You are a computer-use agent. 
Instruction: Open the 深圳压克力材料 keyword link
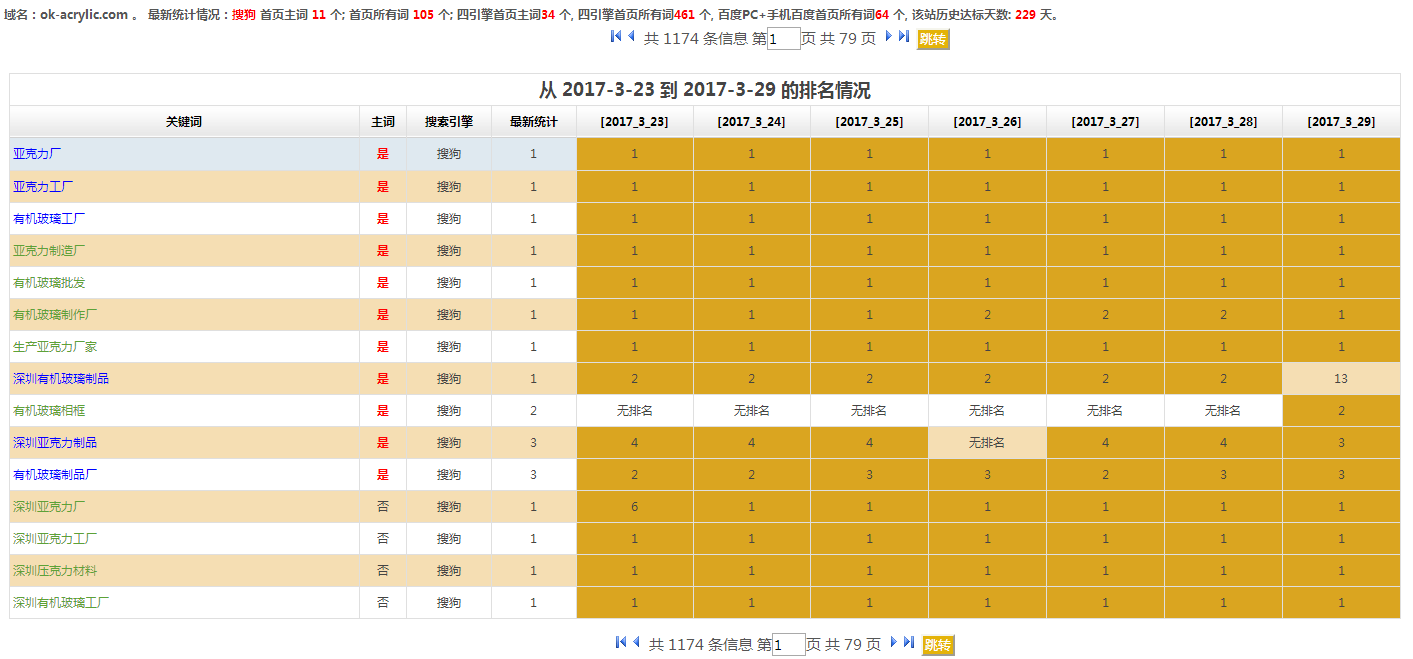[x=55, y=570]
